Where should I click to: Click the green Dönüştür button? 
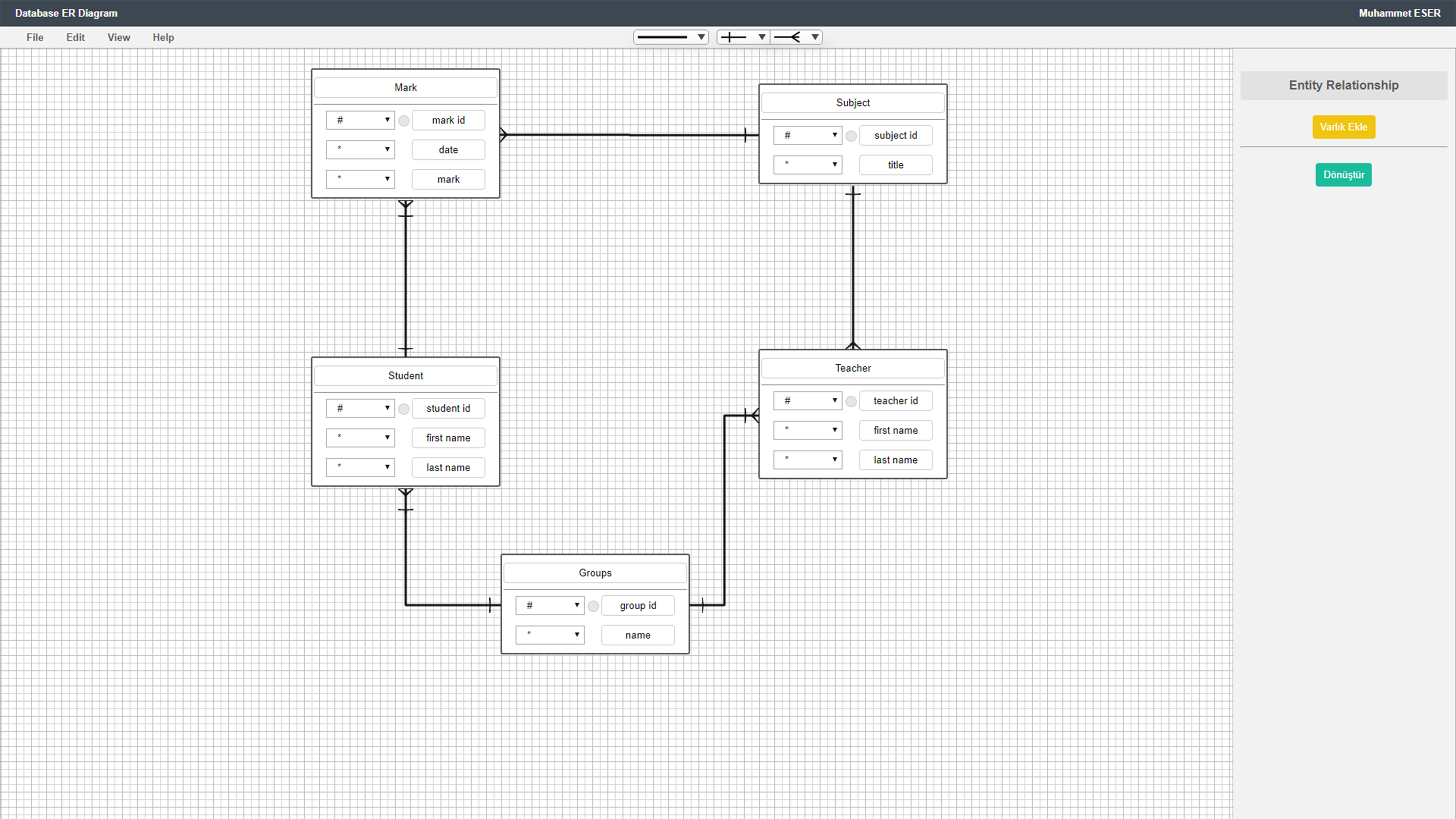pyautogui.click(x=1343, y=175)
